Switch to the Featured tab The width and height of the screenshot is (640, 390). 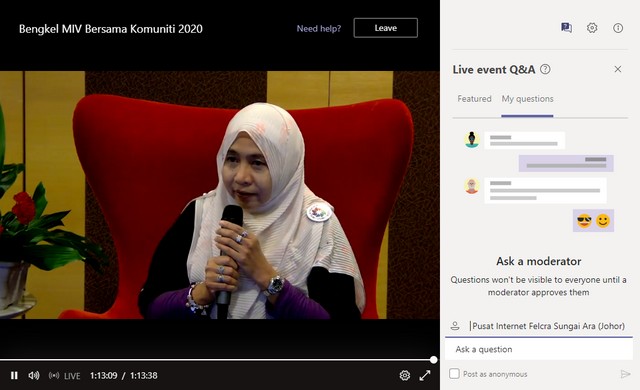474,99
